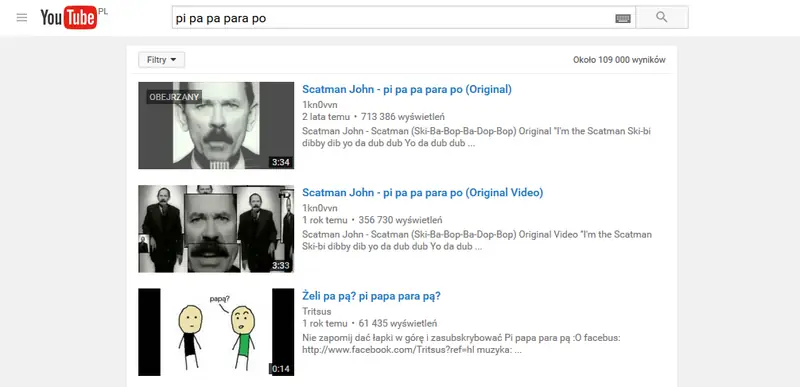Click the YouTube logo
The height and width of the screenshot is (387, 800).
69,18
